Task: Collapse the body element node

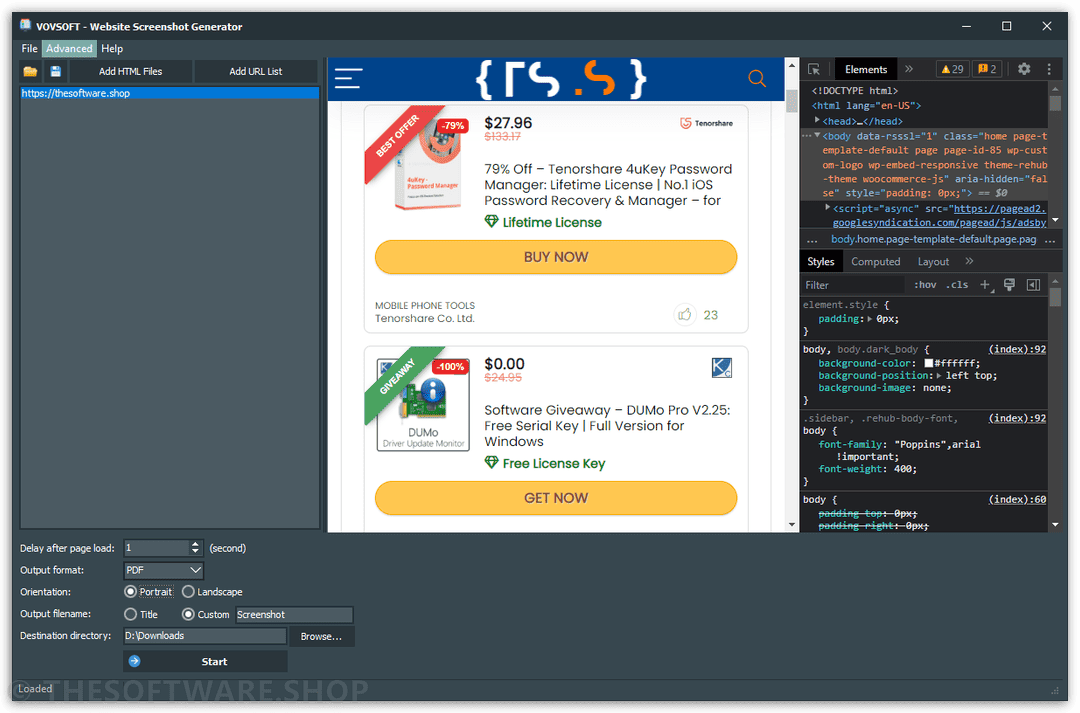Action: pyautogui.click(x=818, y=136)
